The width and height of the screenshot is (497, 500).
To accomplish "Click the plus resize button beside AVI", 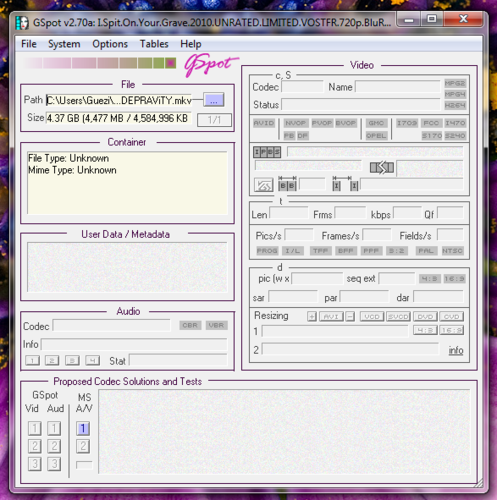I will 312,316.
